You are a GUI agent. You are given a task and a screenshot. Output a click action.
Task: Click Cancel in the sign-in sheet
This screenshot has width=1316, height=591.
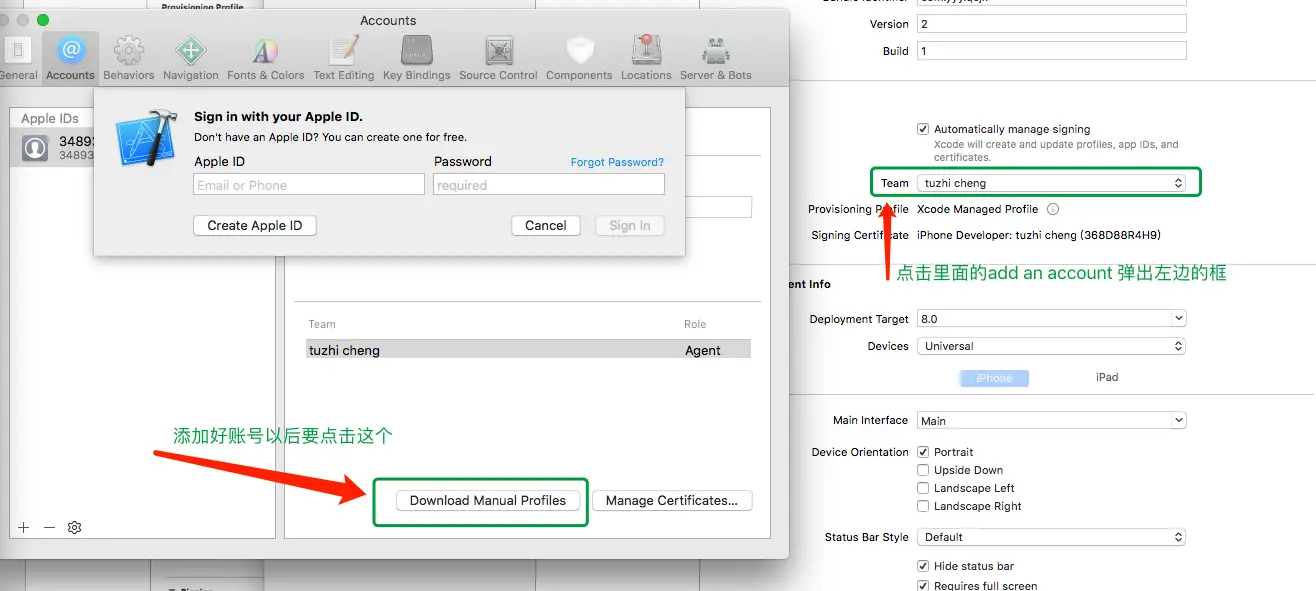[546, 225]
